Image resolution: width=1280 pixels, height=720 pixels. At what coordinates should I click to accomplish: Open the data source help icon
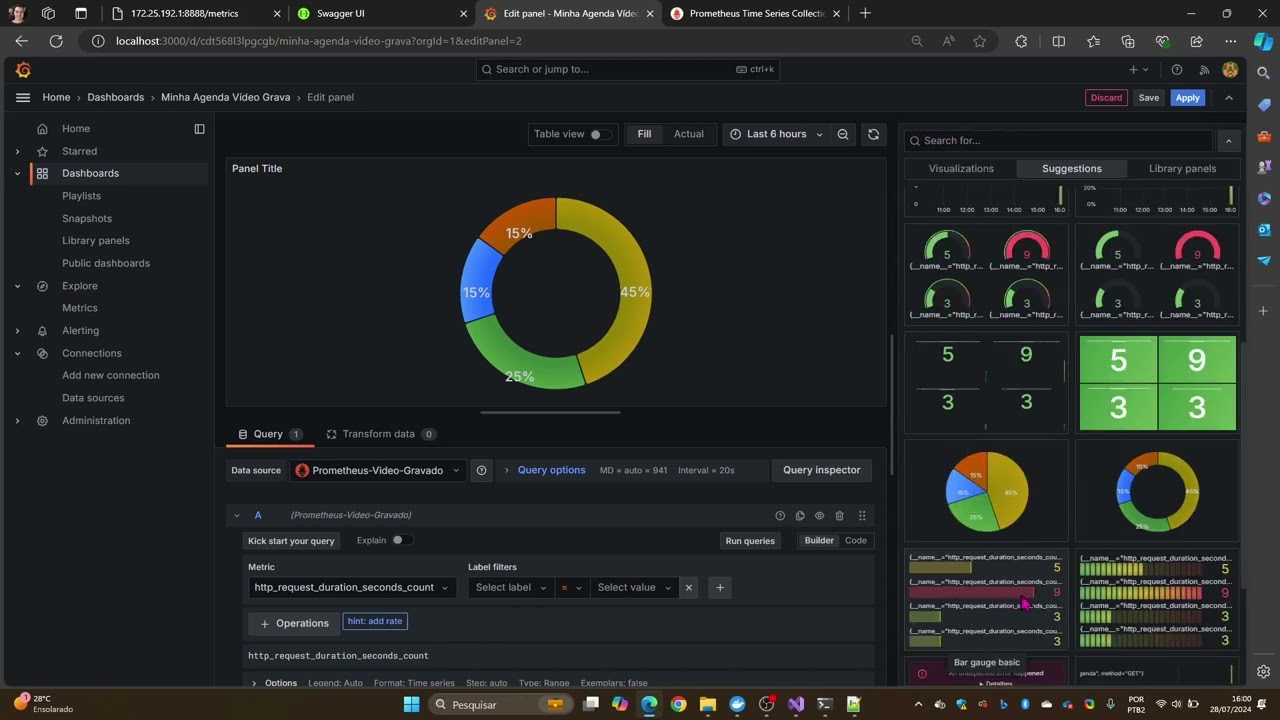point(481,470)
